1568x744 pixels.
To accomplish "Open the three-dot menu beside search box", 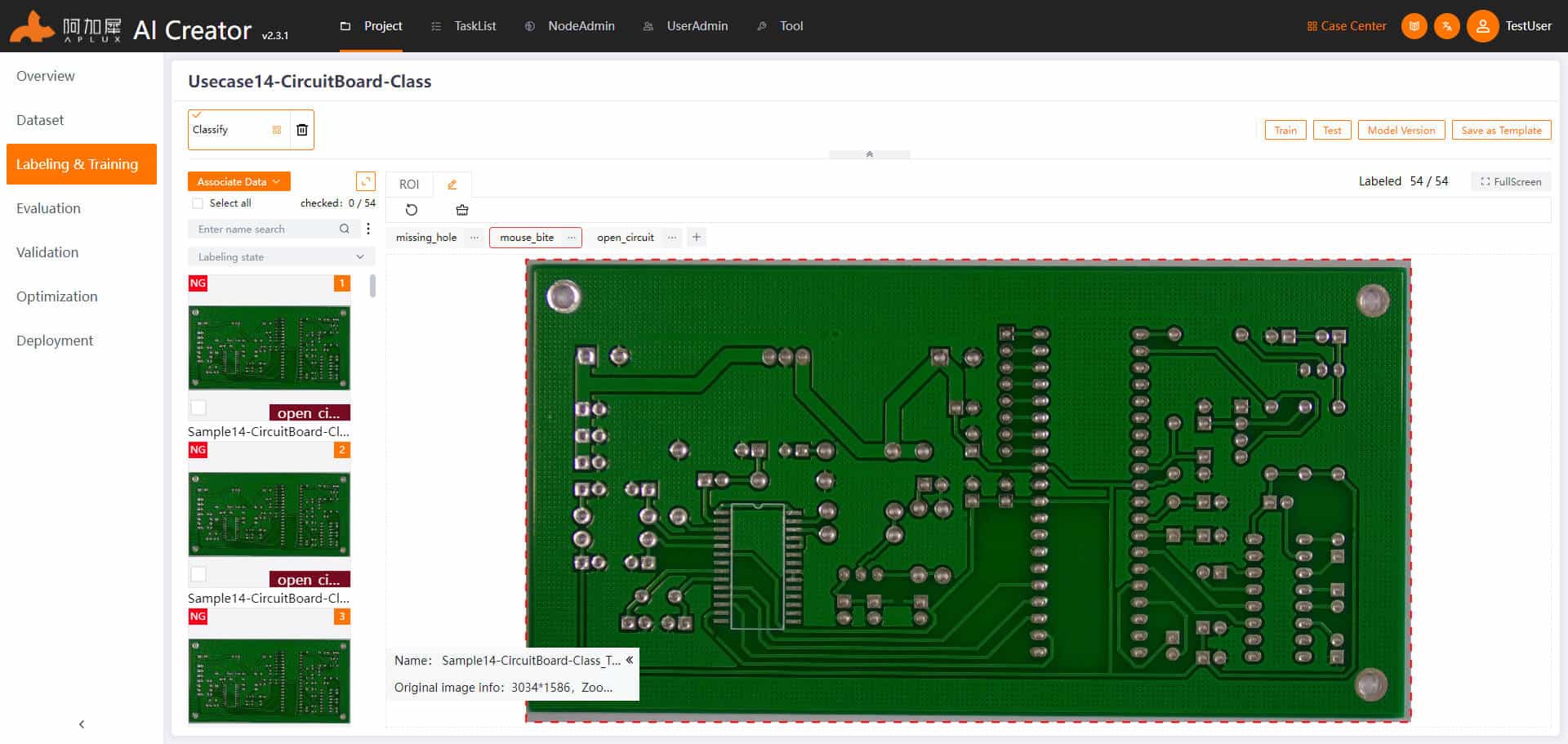I will (368, 229).
